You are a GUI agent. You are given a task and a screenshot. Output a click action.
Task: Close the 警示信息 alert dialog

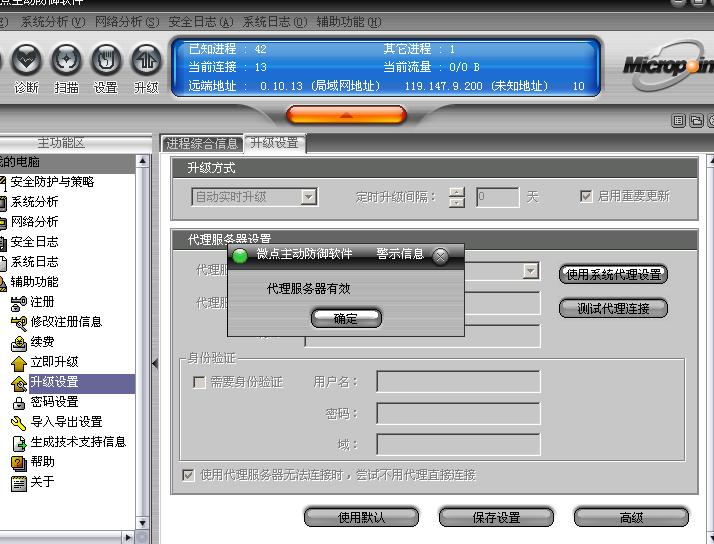point(440,256)
